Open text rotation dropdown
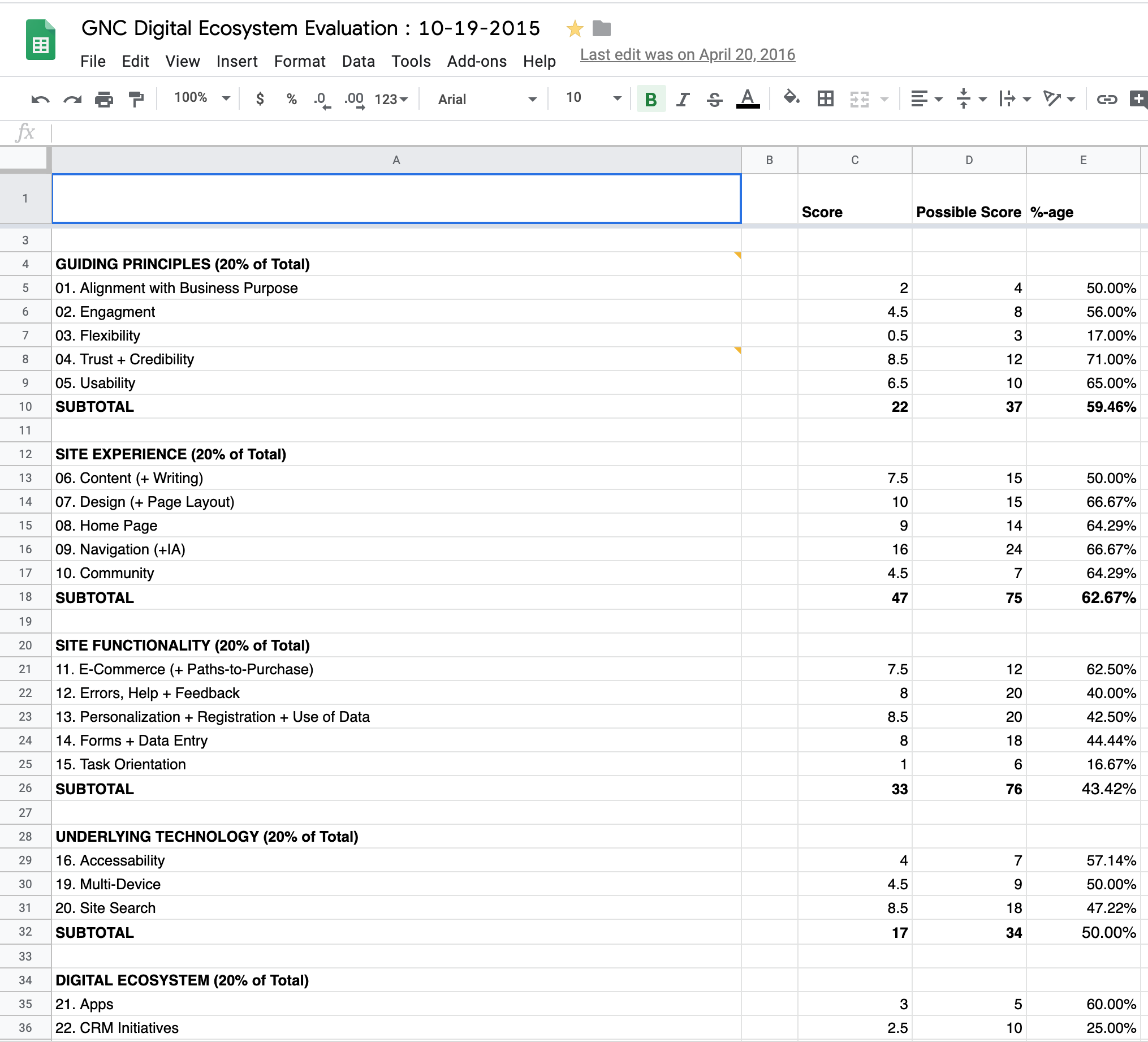 pyautogui.click(x=1059, y=99)
